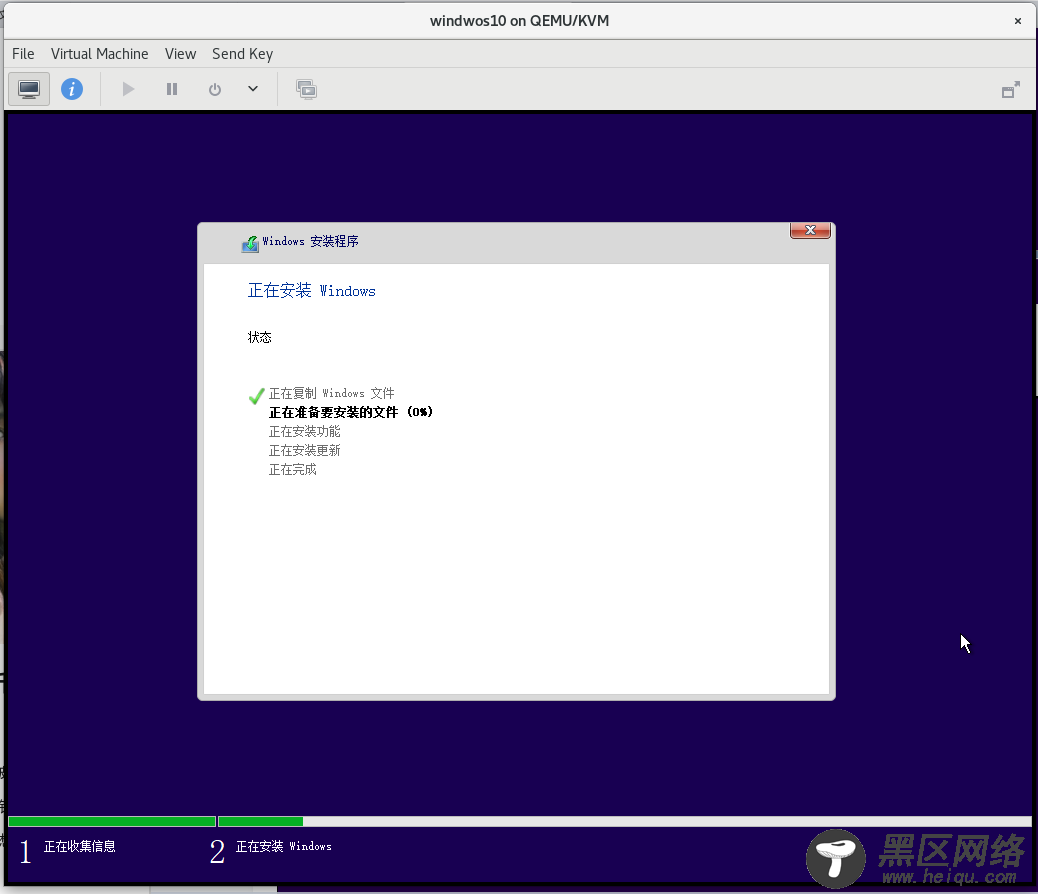Click the 'Windows 安装程序' dialog title

click(310, 242)
